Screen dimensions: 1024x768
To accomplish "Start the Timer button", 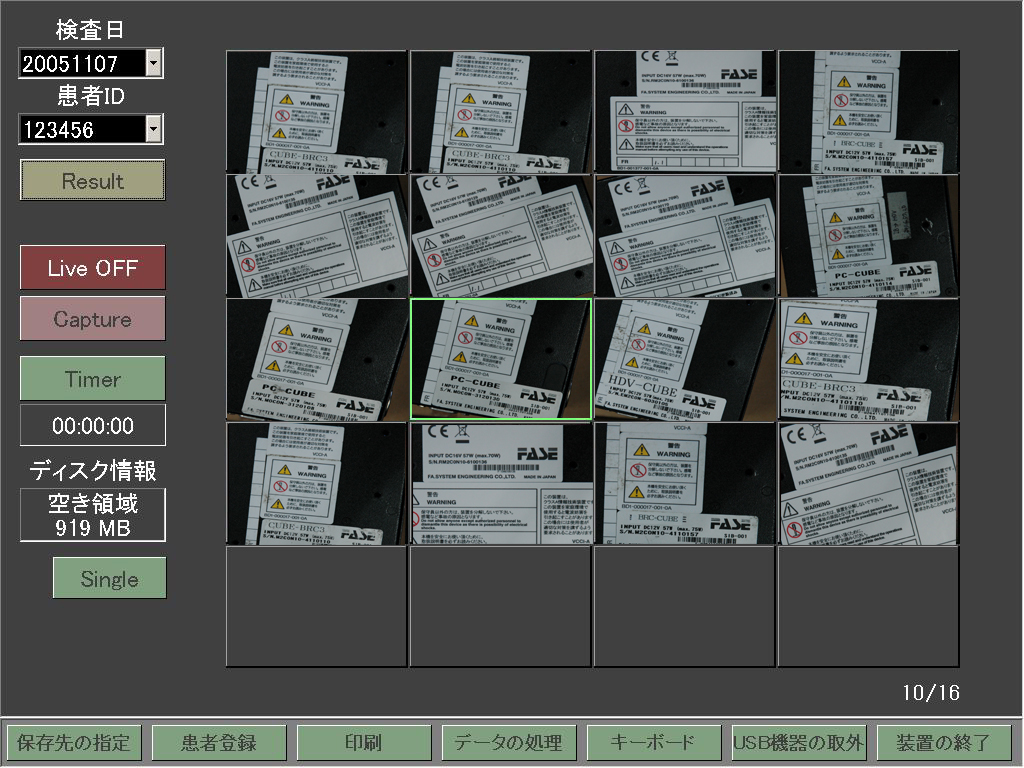I will (x=92, y=378).
